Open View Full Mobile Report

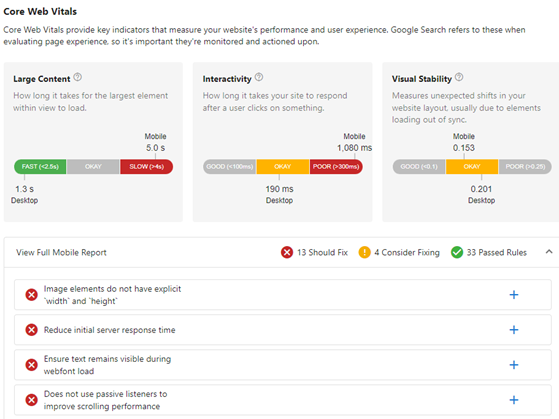coord(61,252)
